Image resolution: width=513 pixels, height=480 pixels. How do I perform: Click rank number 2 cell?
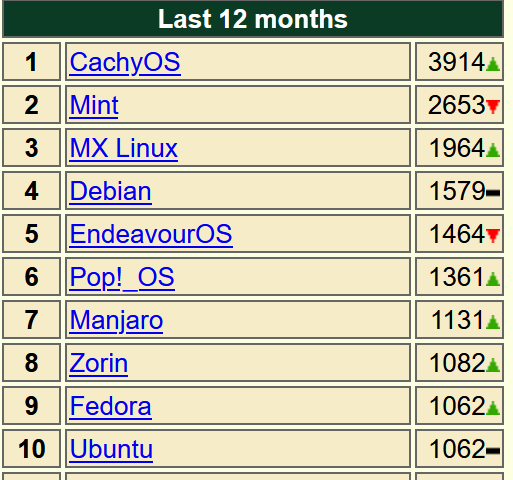31,105
